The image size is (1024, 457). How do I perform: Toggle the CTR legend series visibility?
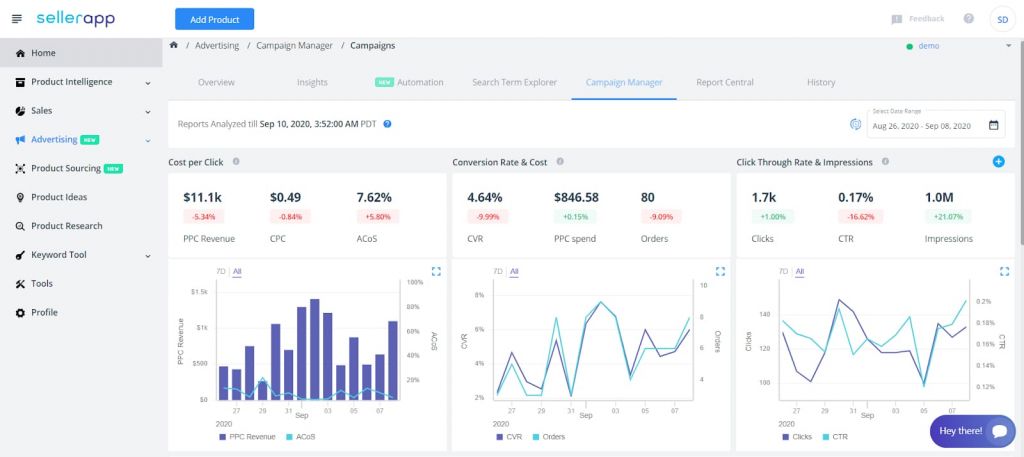(836, 437)
